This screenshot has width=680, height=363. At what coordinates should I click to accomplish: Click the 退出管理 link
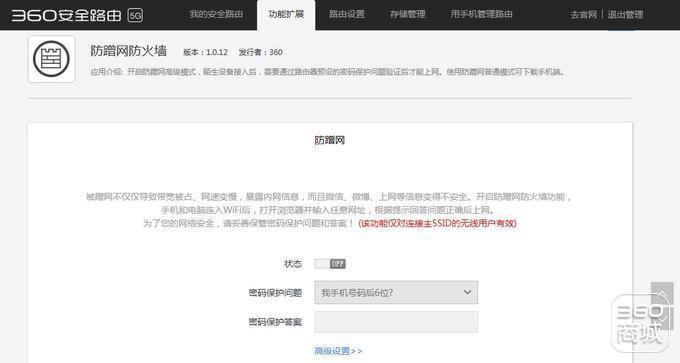[x=625, y=15]
